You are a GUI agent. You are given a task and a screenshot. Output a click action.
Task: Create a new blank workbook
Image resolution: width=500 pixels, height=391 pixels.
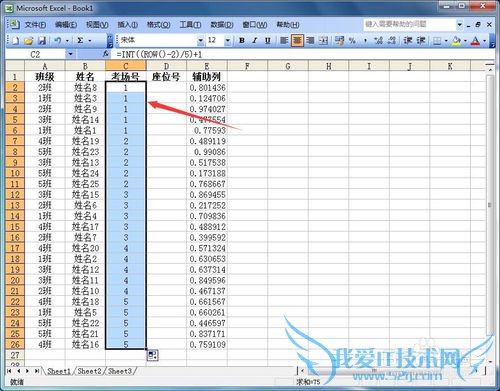[15, 41]
